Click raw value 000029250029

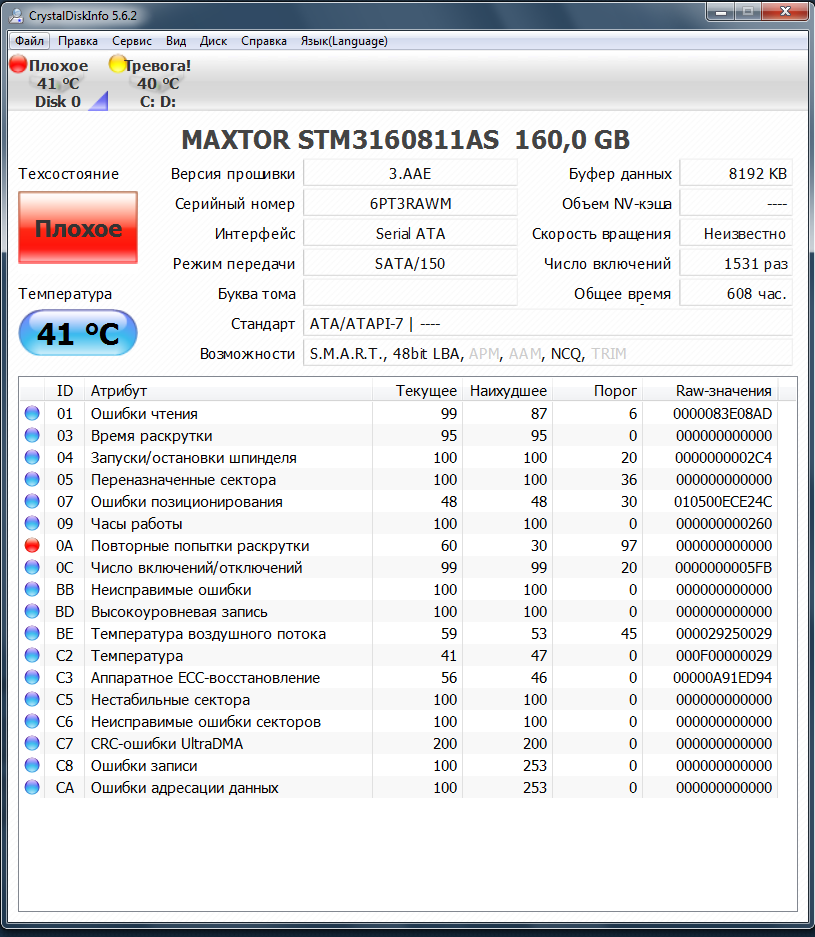tap(724, 633)
